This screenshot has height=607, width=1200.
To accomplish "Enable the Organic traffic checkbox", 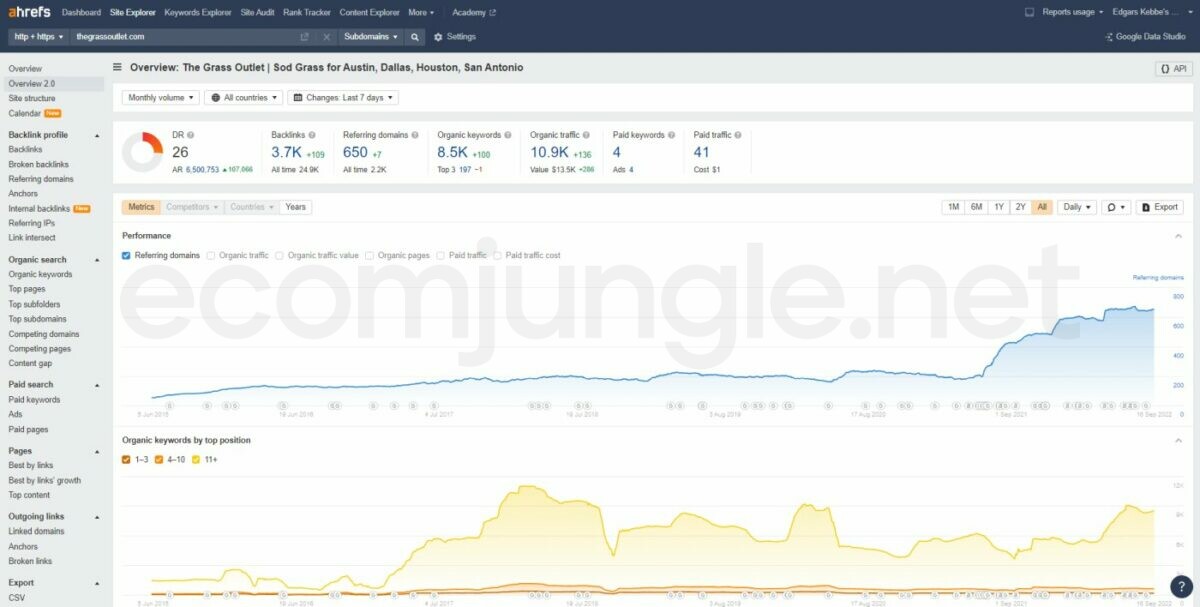I will tap(211, 255).
